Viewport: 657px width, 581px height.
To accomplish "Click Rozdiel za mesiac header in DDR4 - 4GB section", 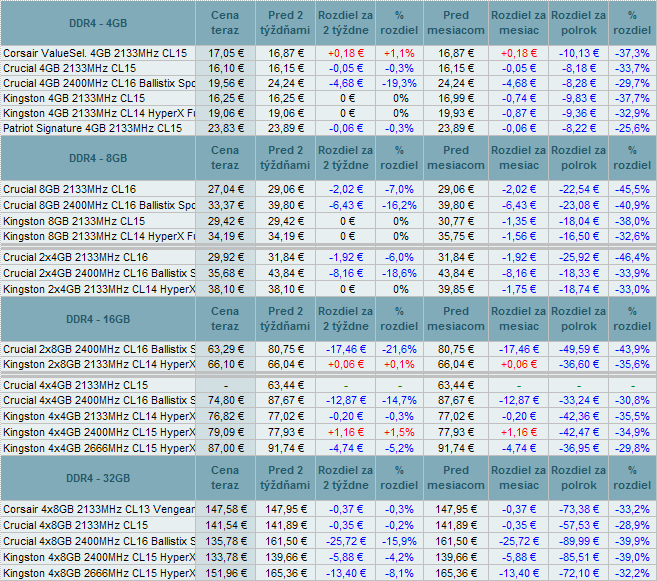I will [x=519, y=23].
